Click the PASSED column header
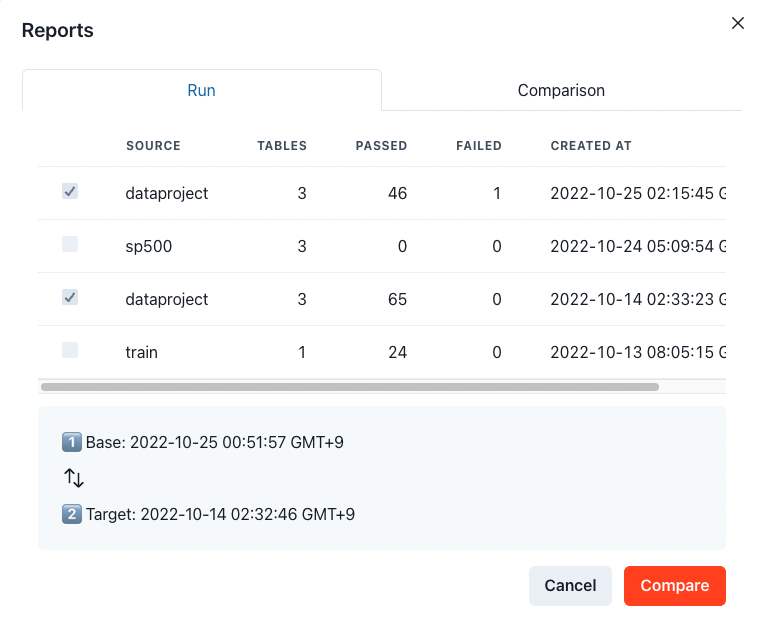 [381, 146]
